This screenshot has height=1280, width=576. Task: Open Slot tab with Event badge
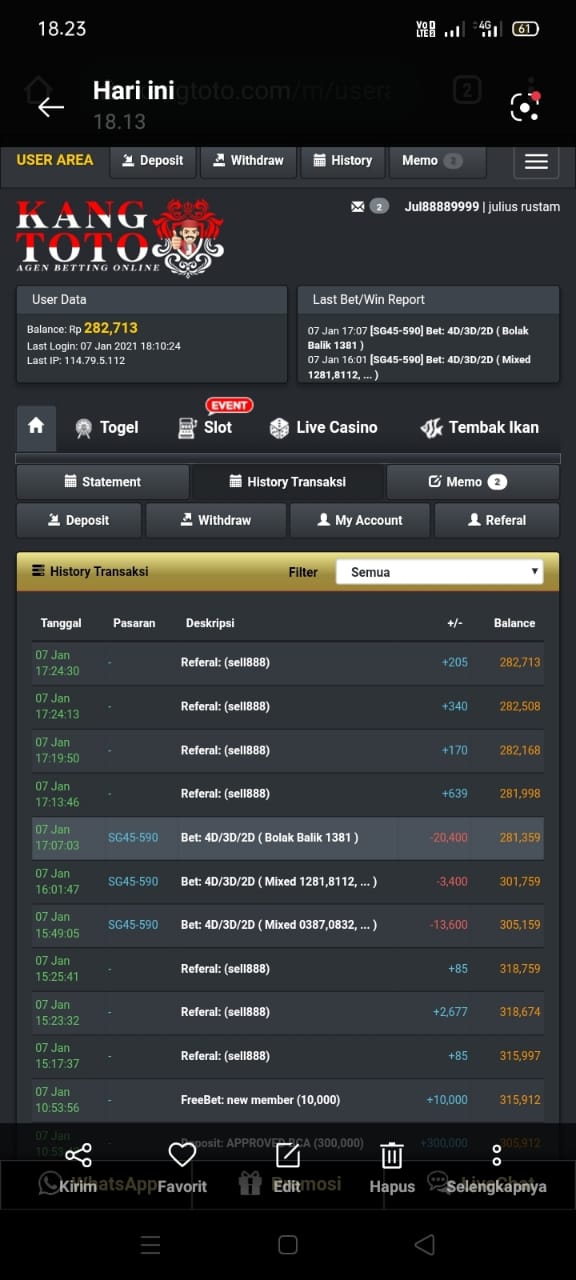205,428
